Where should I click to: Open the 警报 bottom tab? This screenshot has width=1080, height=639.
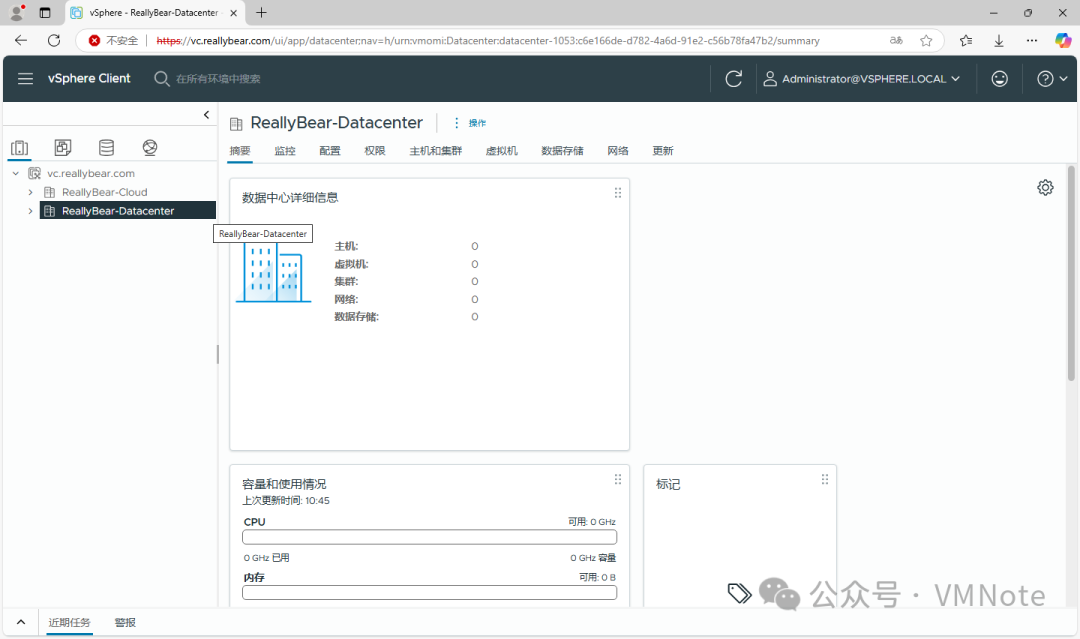[125, 622]
